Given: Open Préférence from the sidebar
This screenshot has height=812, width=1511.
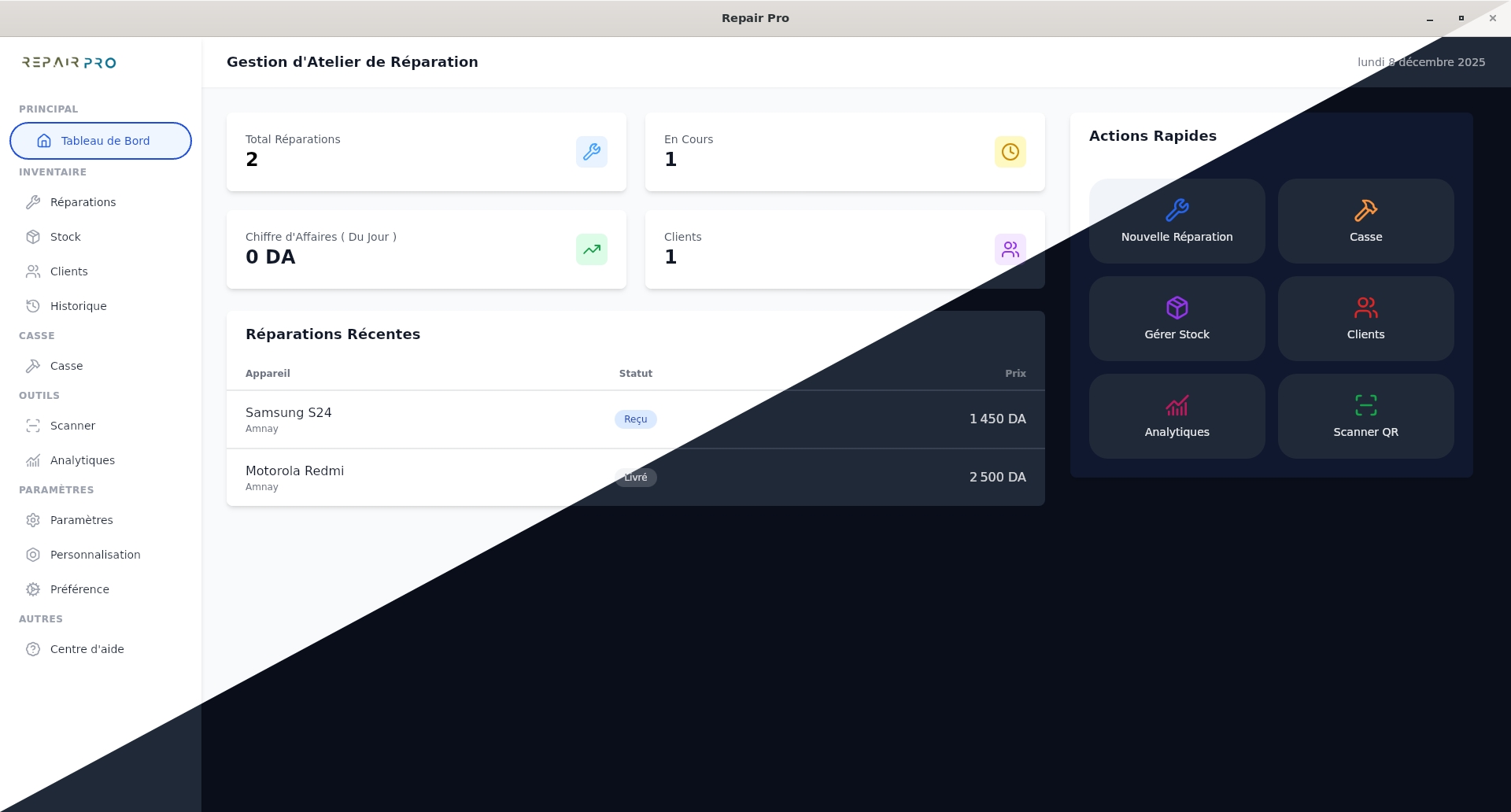Looking at the screenshot, I should click(x=32, y=589).
